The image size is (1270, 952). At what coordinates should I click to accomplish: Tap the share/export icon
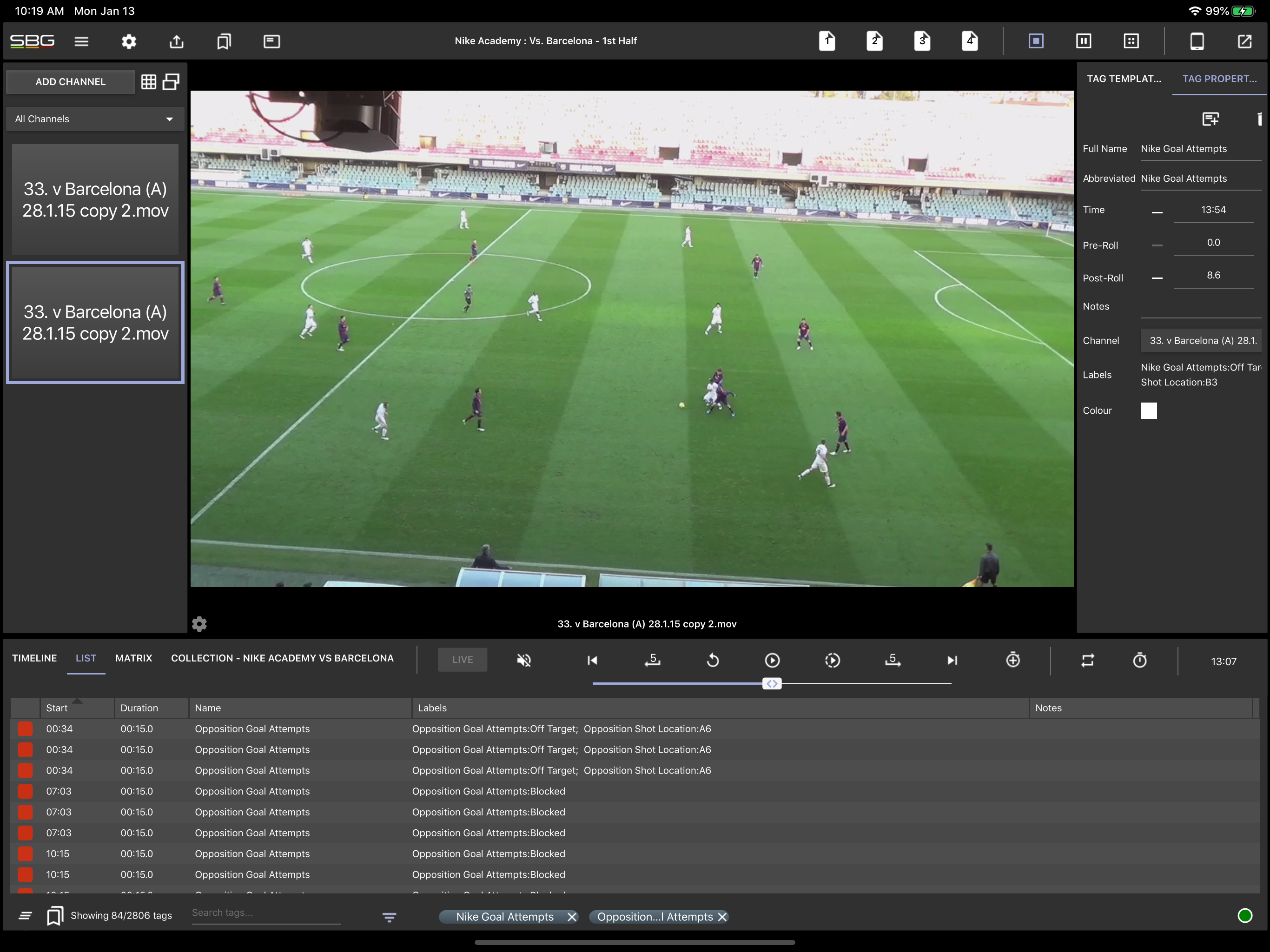click(176, 41)
